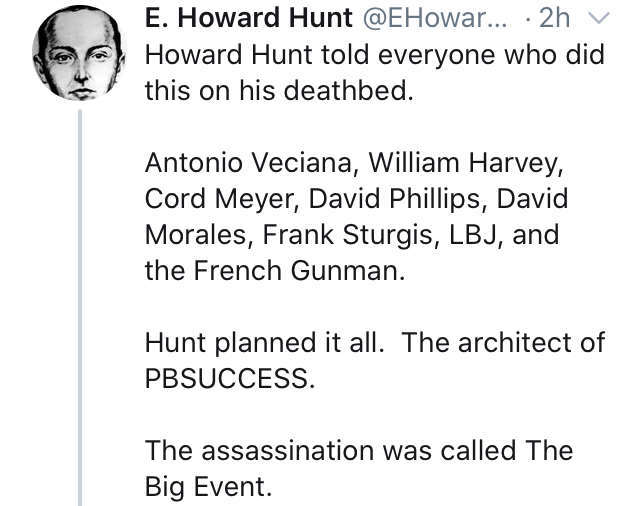Image resolution: width=640 pixels, height=506 pixels.
Task: Click the 'this on his deathbed.' line
Action: pos(279,90)
